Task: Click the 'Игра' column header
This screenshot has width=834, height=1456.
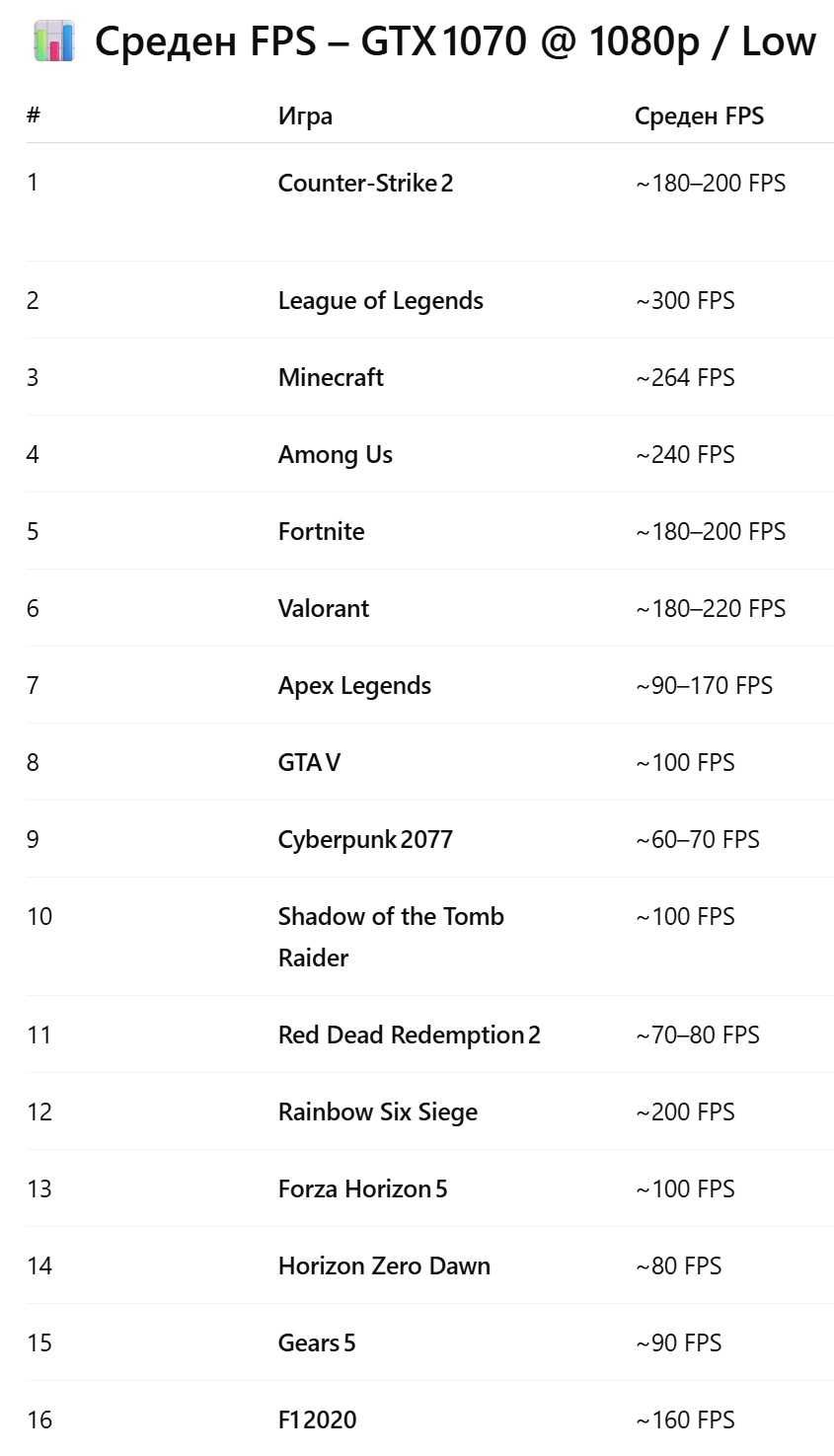Action: click(305, 116)
